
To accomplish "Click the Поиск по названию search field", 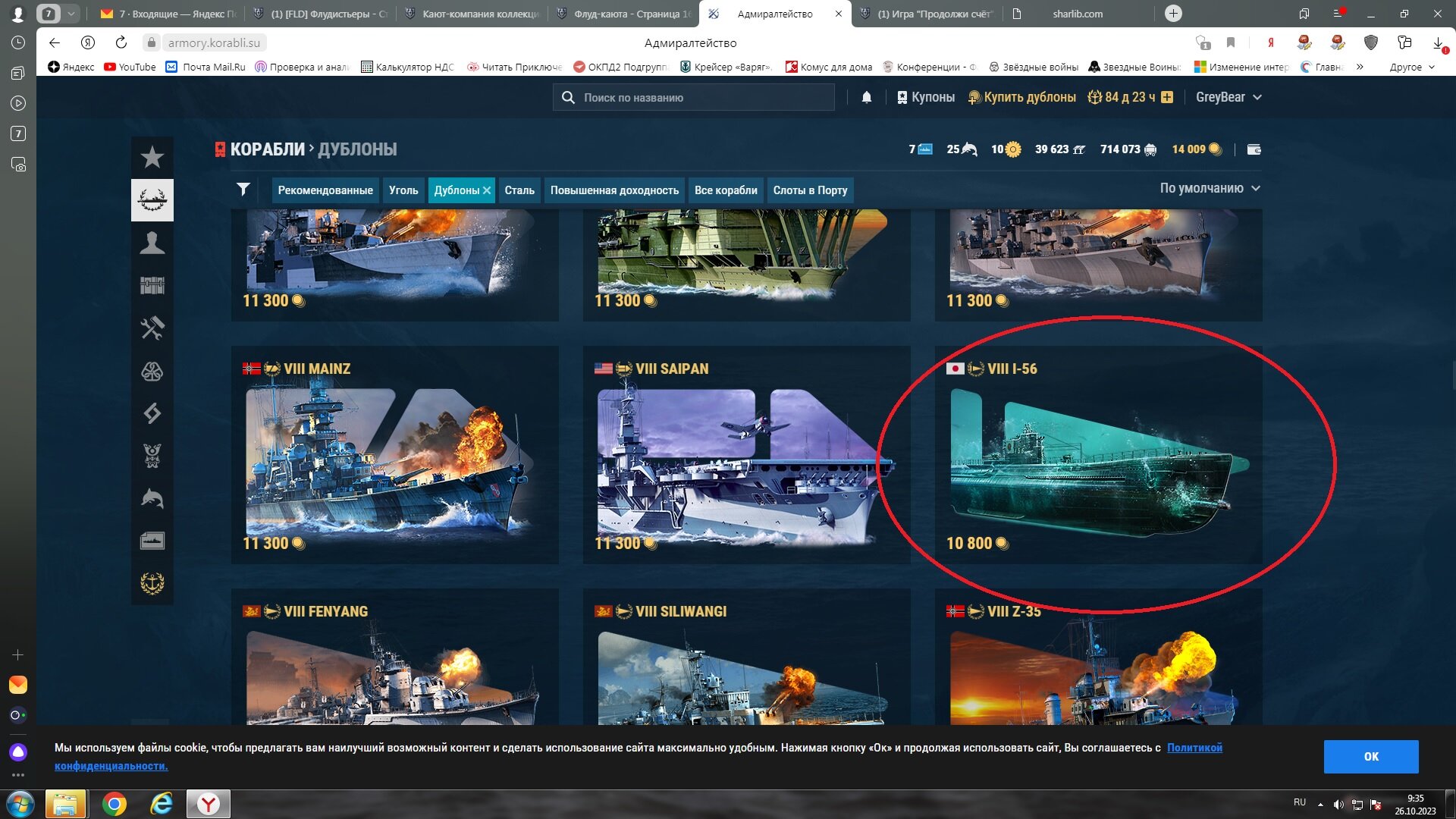I will tap(693, 97).
